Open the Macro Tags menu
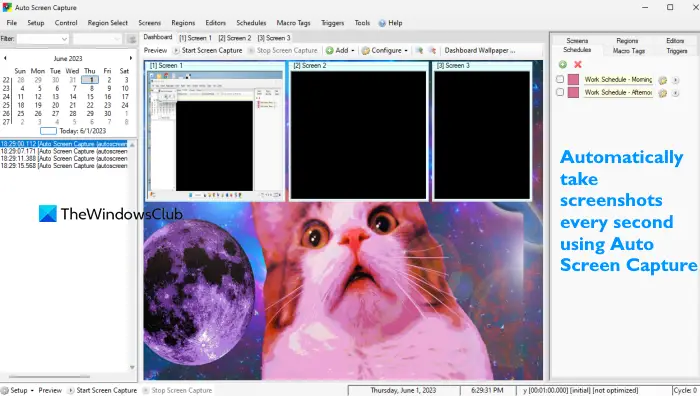 293,23
